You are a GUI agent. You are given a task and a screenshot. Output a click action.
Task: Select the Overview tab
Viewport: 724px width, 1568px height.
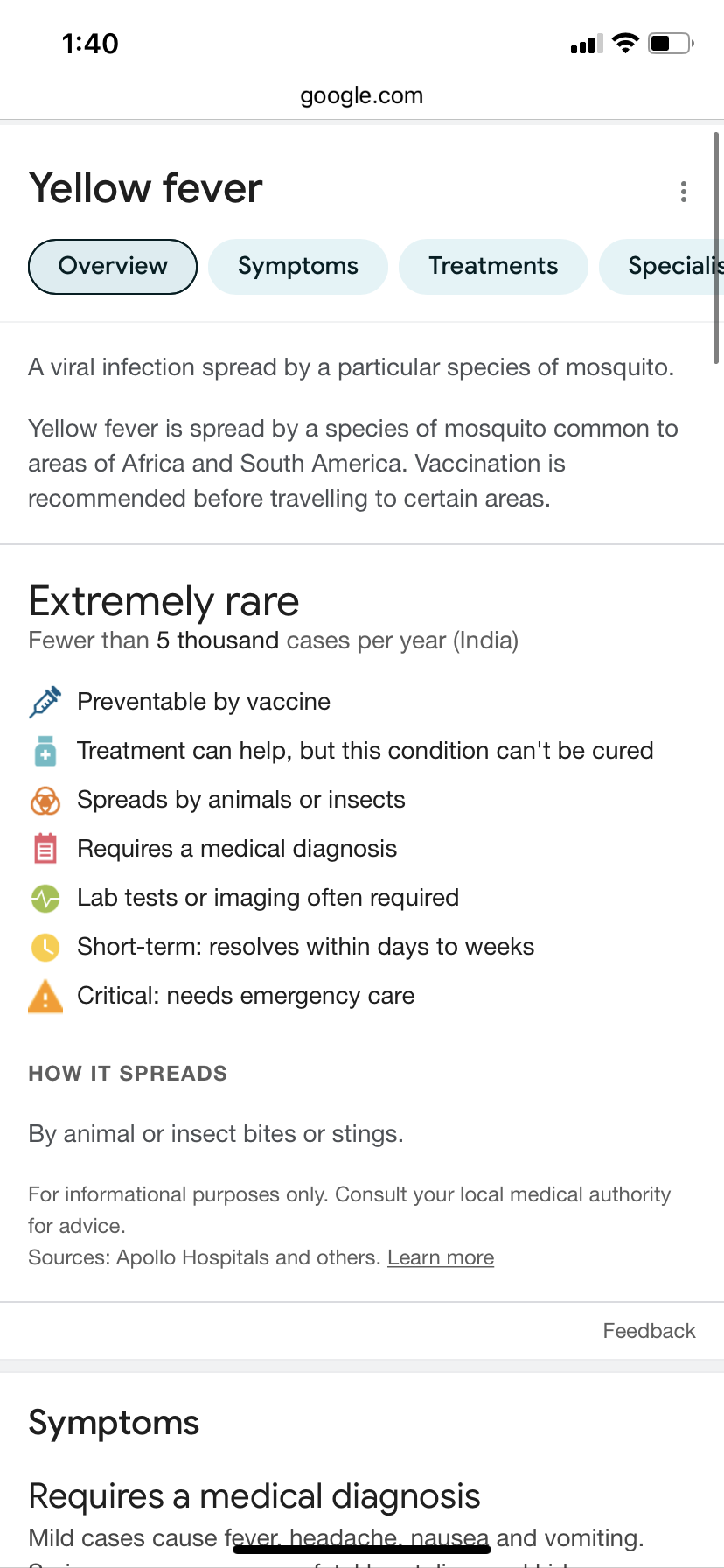pyautogui.click(x=113, y=267)
